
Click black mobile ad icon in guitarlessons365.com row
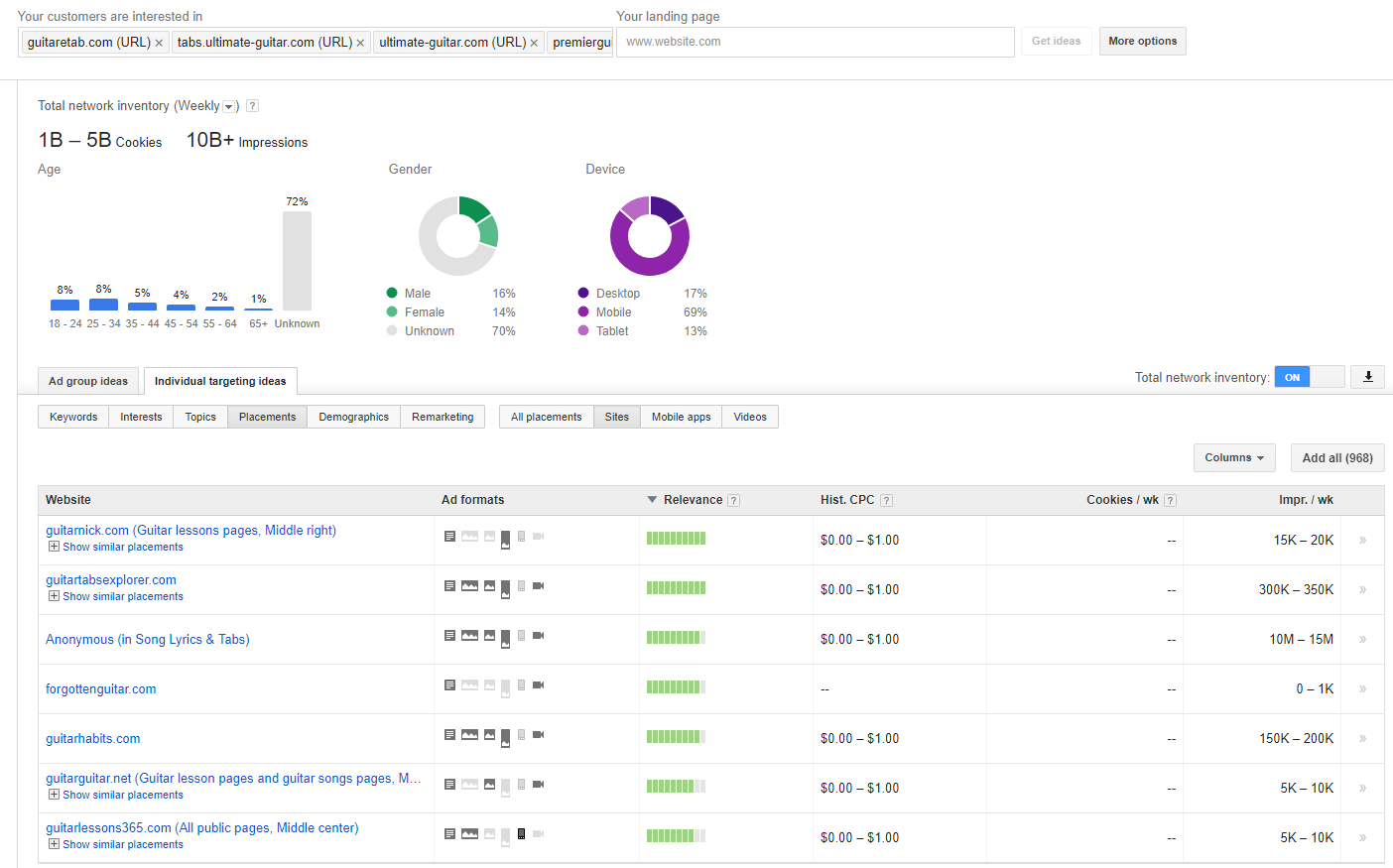(x=521, y=833)
